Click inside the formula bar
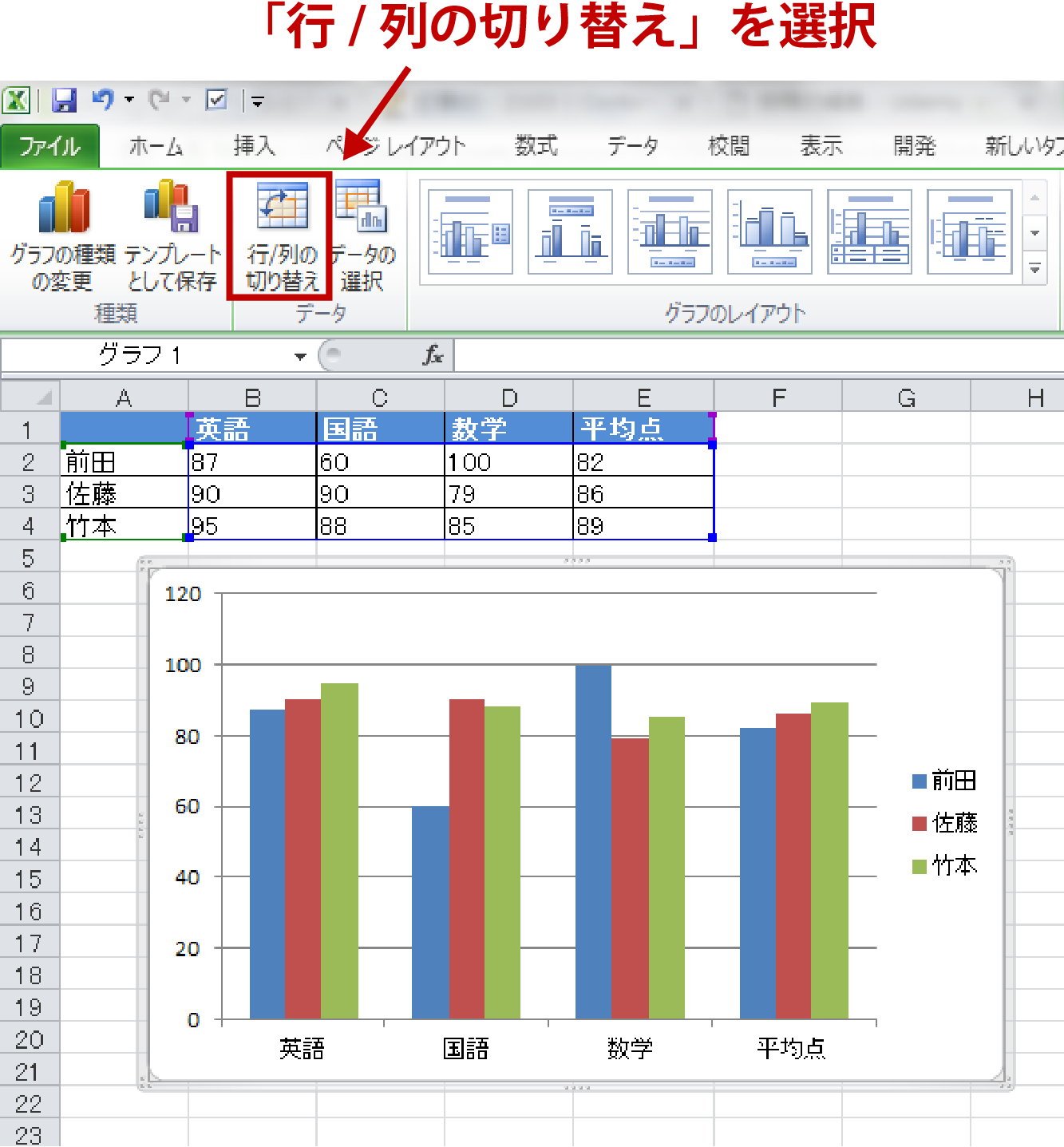 758,355
